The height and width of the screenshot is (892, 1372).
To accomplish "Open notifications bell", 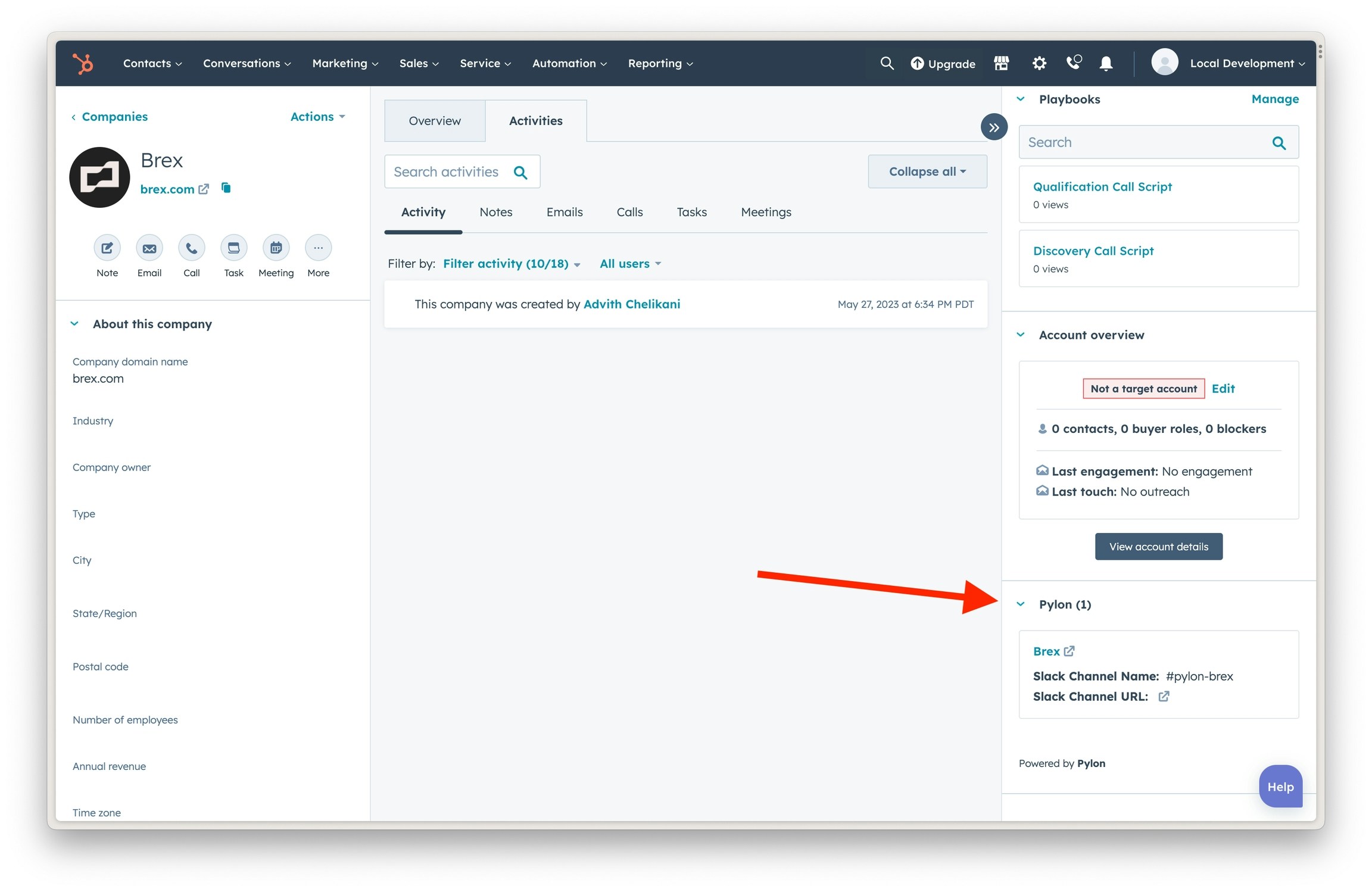I will click(x=1106, y=63).
